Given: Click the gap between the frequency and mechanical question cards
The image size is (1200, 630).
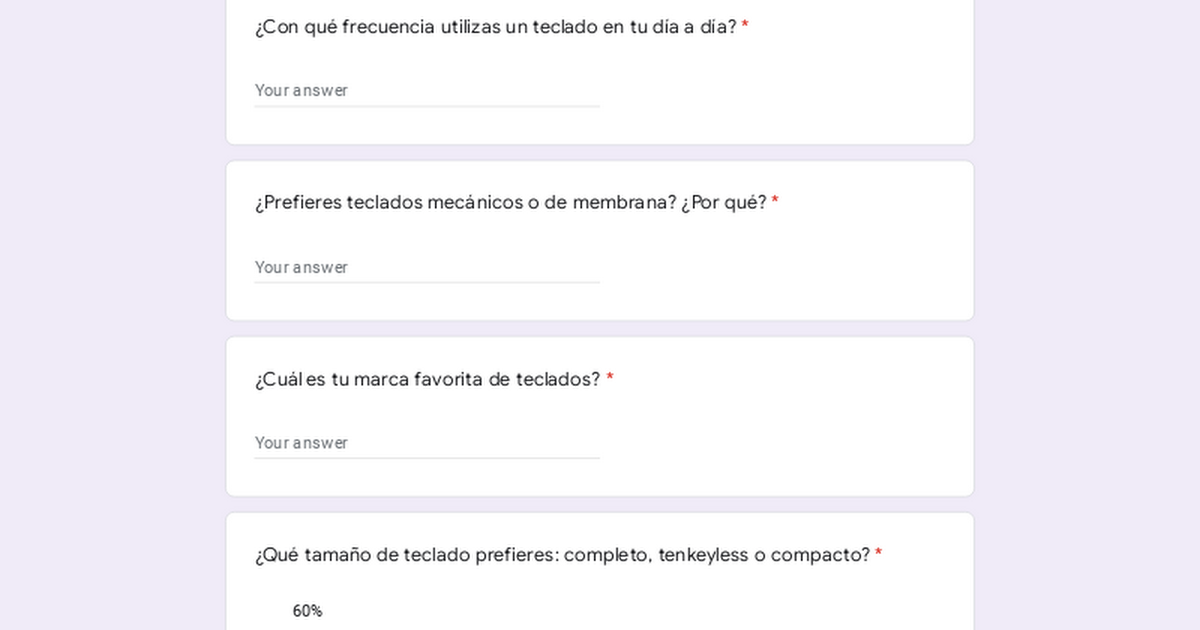Looking at the screenshot, I should (600, 153).
